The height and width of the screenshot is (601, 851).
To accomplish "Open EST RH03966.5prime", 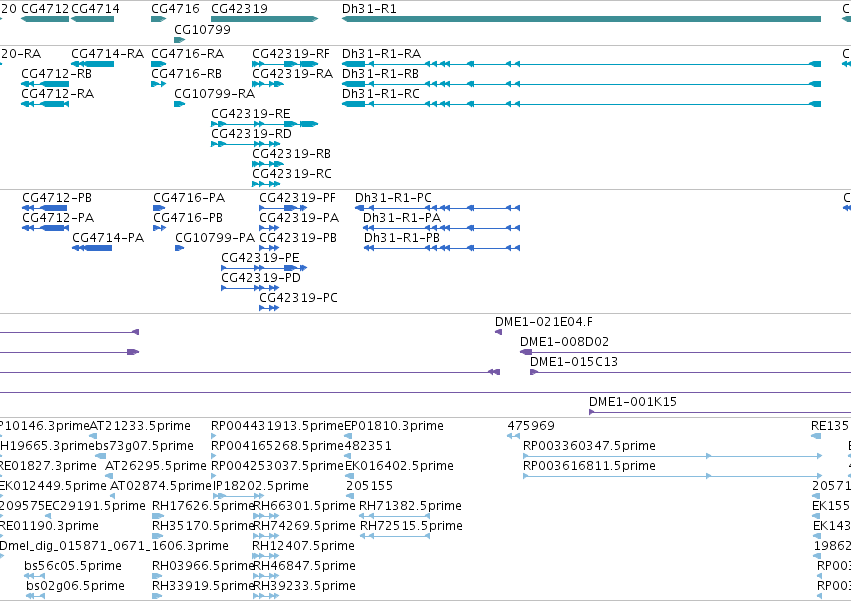I will pos(203,566).
